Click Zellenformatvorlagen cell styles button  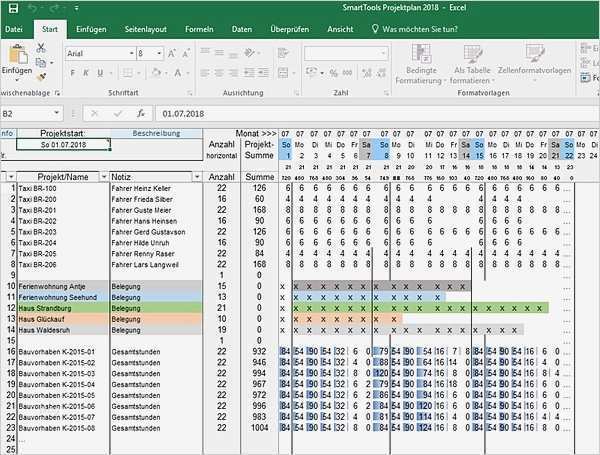(534, 64)
